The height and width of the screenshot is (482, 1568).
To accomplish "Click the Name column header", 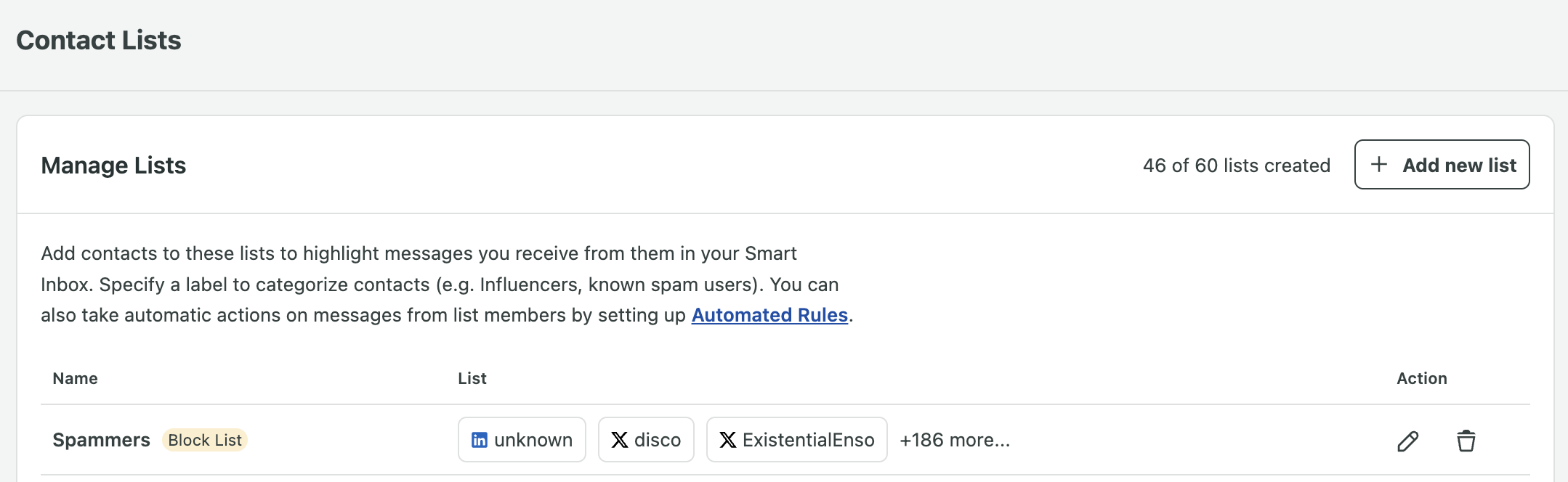I will coord(75,378).
